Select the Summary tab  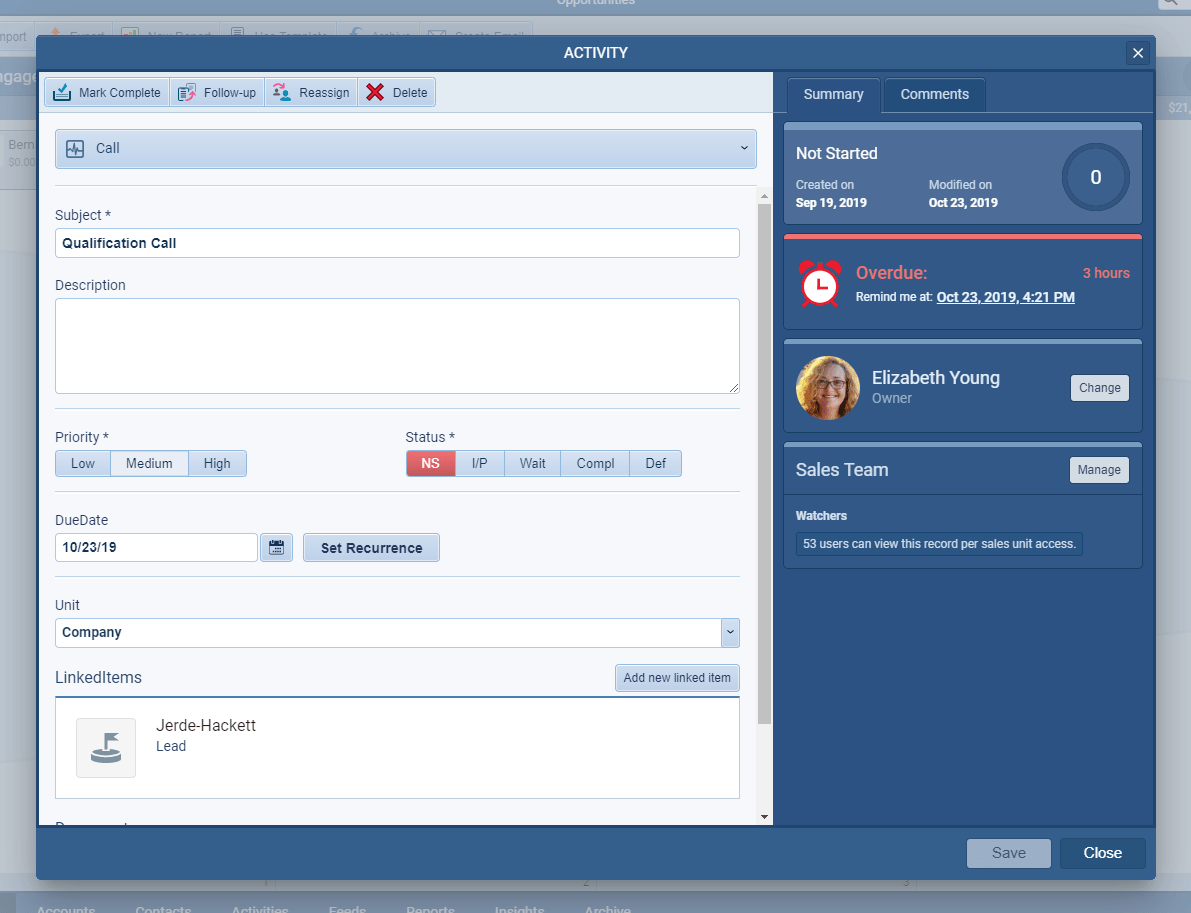click(833, 94)
